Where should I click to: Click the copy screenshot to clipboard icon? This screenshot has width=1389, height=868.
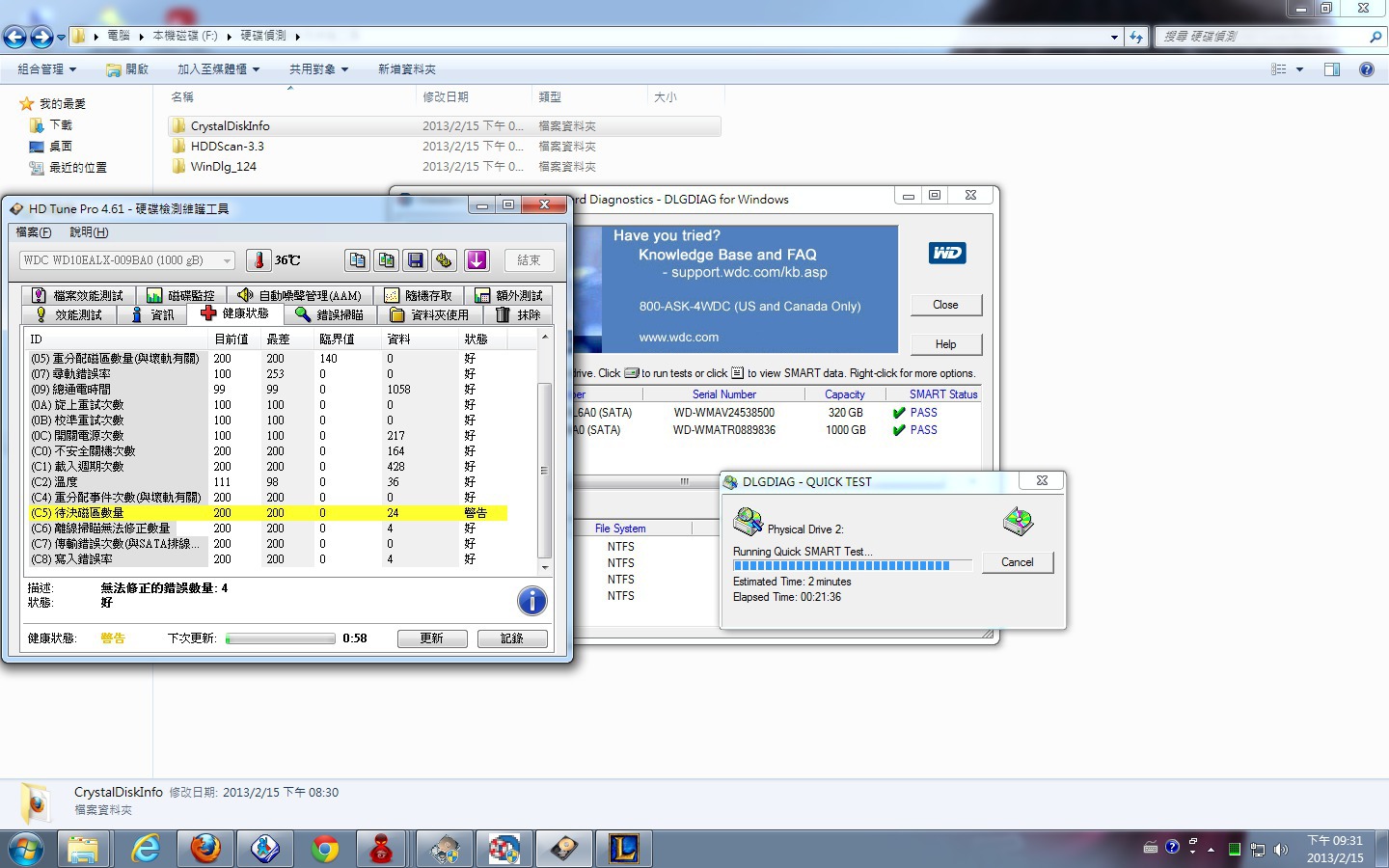tap(387, 260)
